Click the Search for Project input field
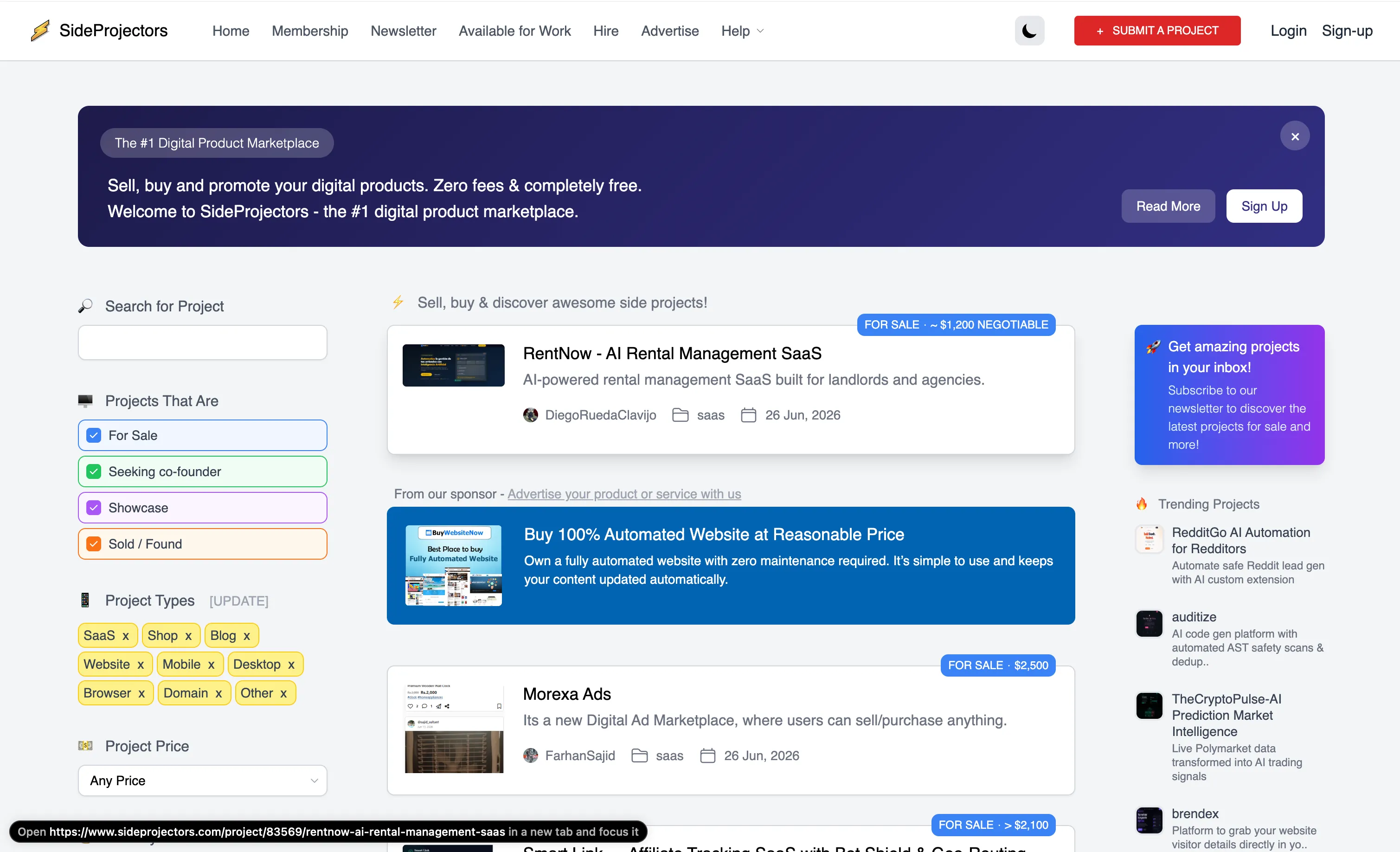1400x852 pixels. pyautogui.click(x=202, y=342)
